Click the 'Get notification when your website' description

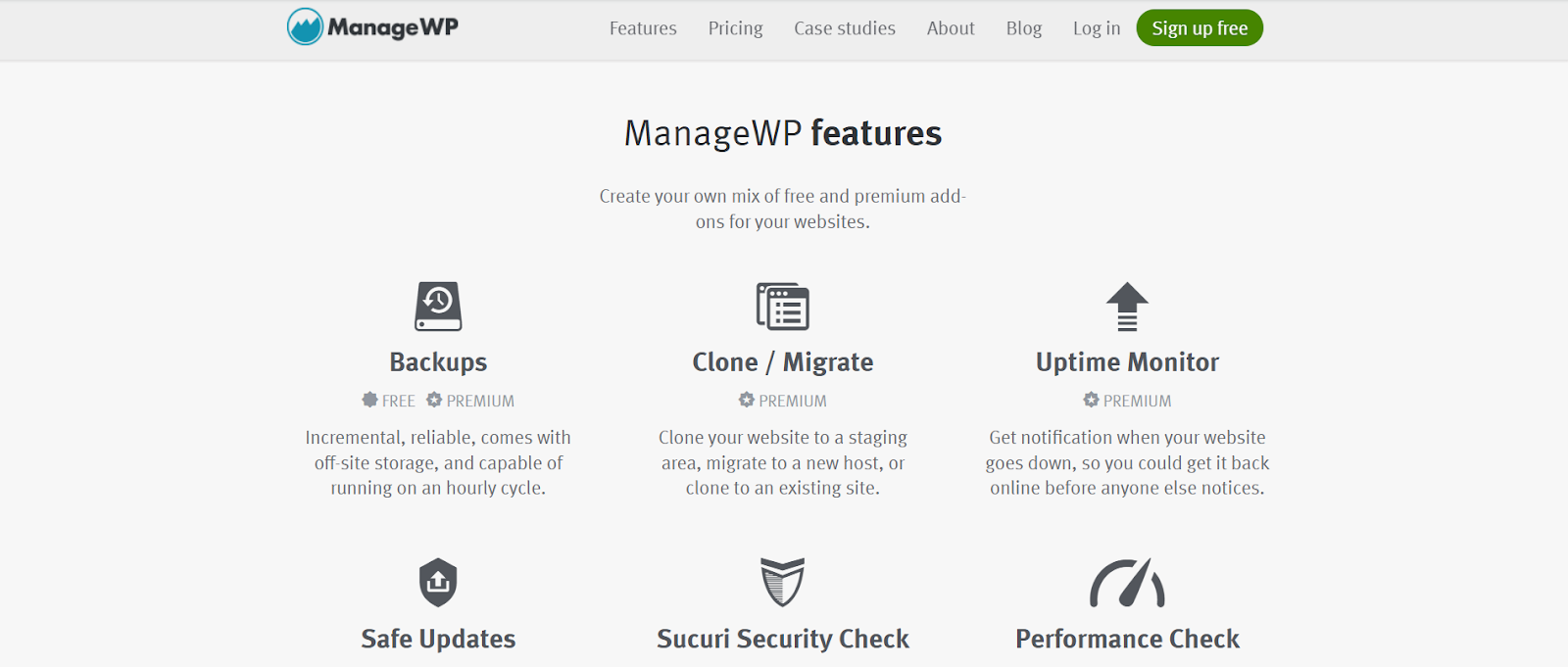[x=1127, y=462]
